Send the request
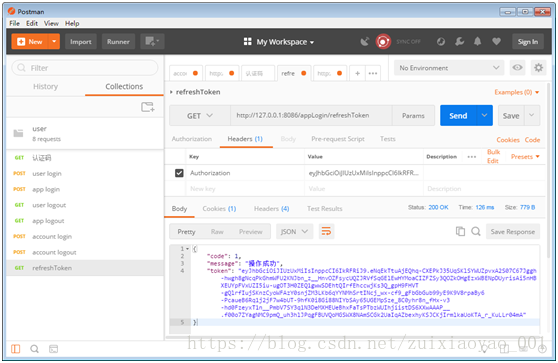Image resolution: width=558 pixels, height=363 pixels. (x=458, y=116)
